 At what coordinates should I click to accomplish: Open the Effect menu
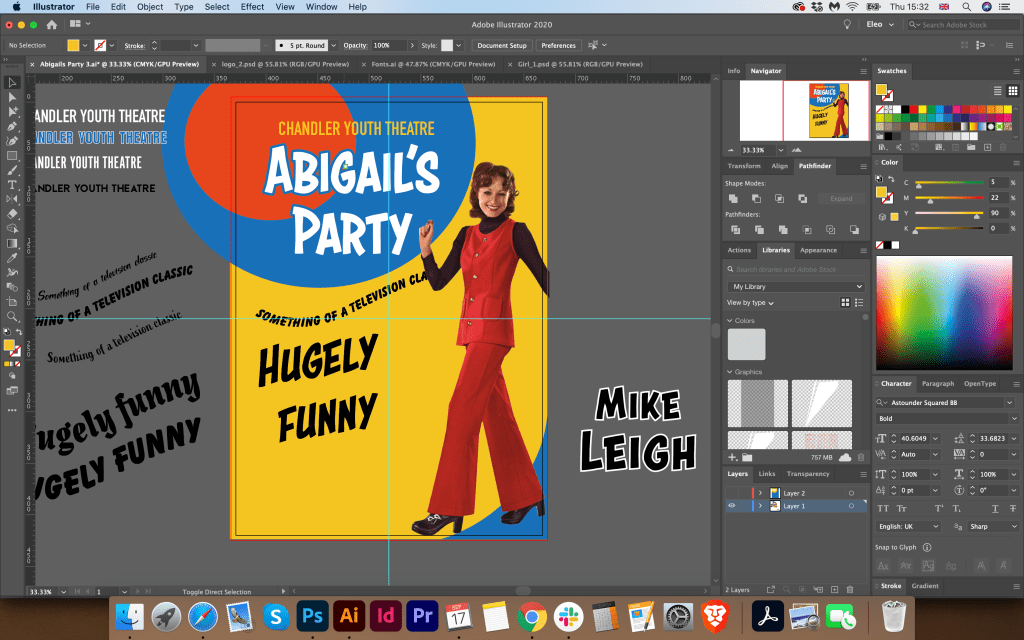click(252, 7)
